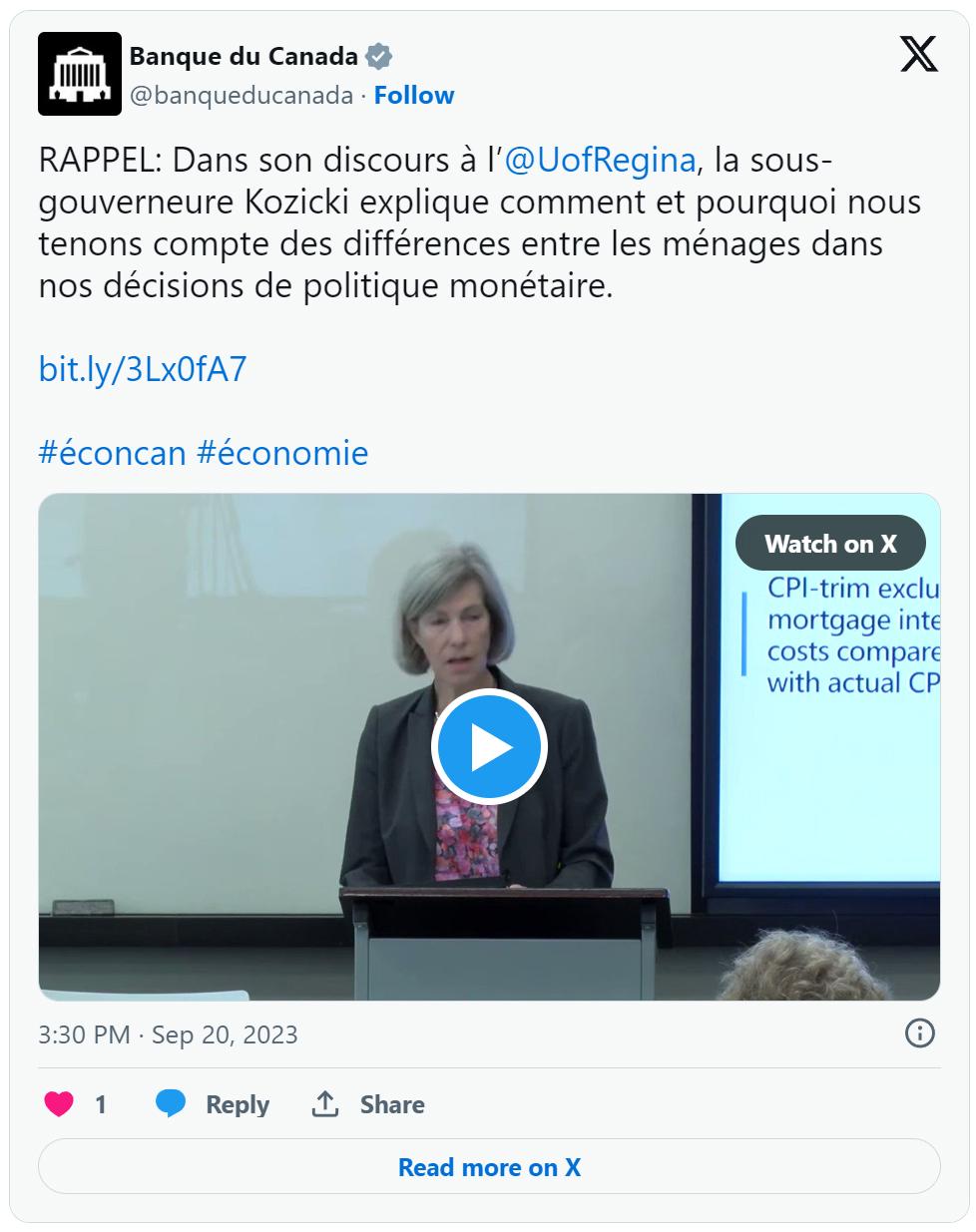Play the embedded video
Image resolution: width=976 pixels, height=1232 pixels.
point(489,746)
